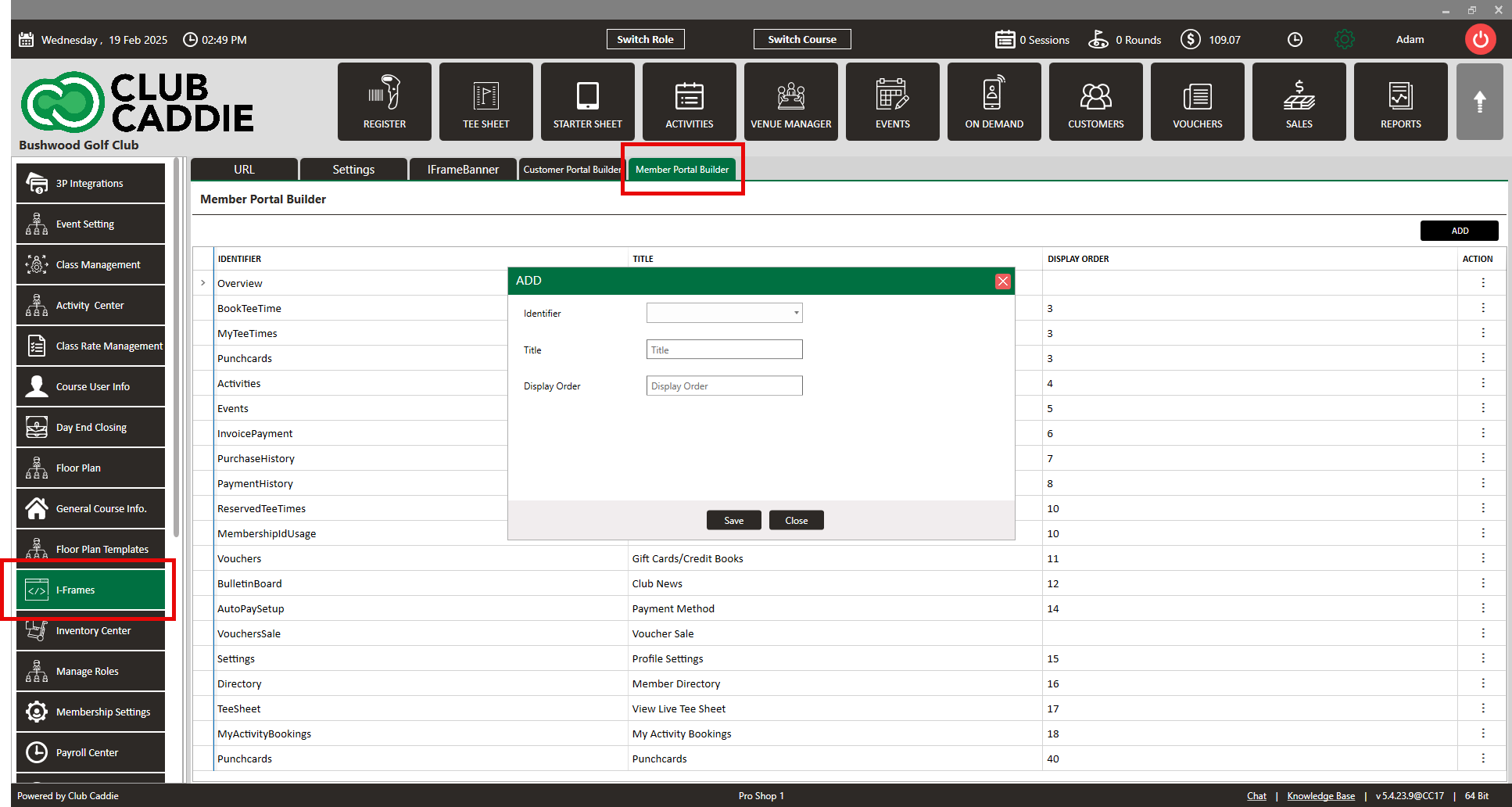Switch to Customer Portal Builder tab

point(572,169)
